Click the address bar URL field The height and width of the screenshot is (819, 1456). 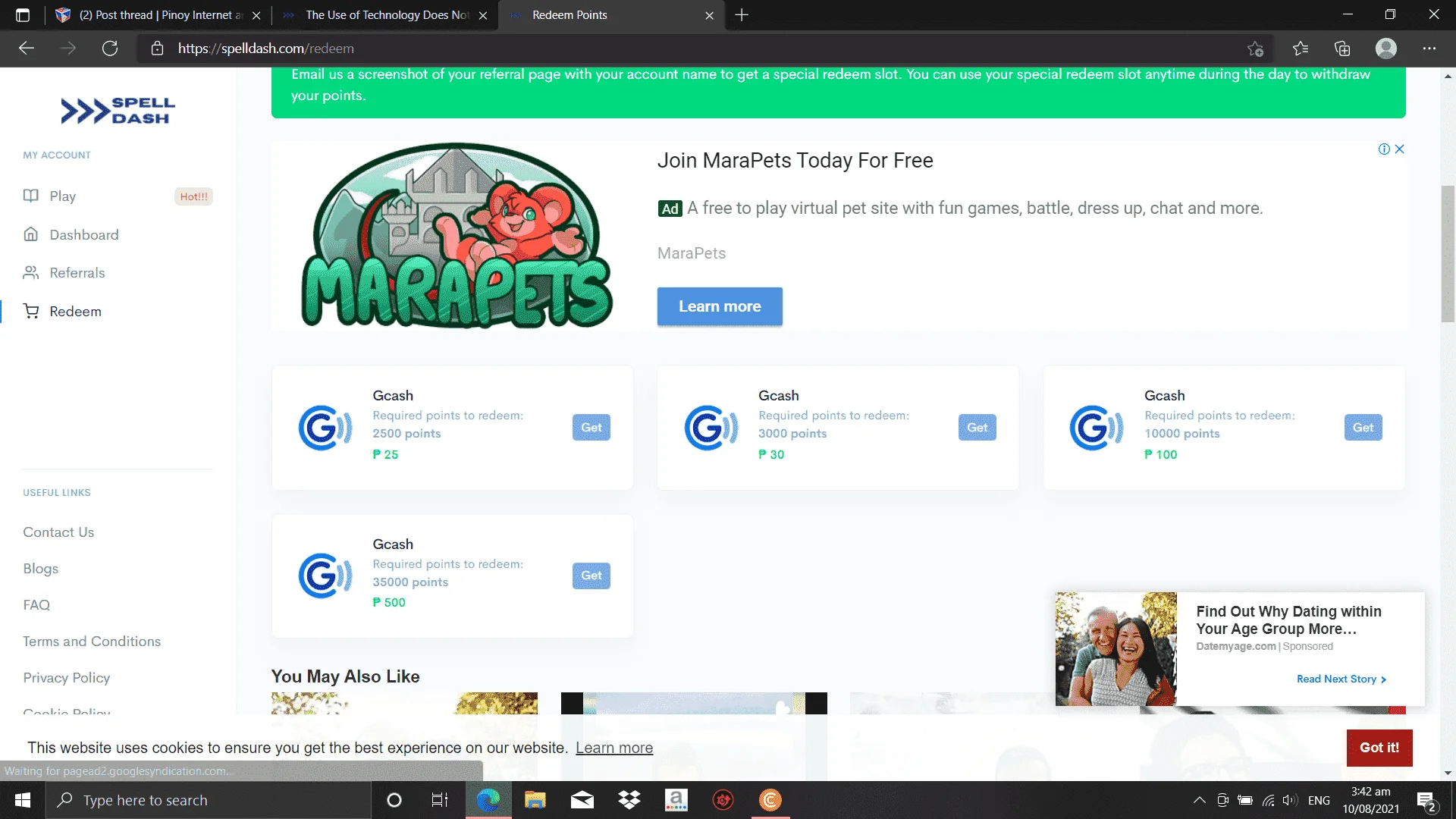(x=705, y=49)
